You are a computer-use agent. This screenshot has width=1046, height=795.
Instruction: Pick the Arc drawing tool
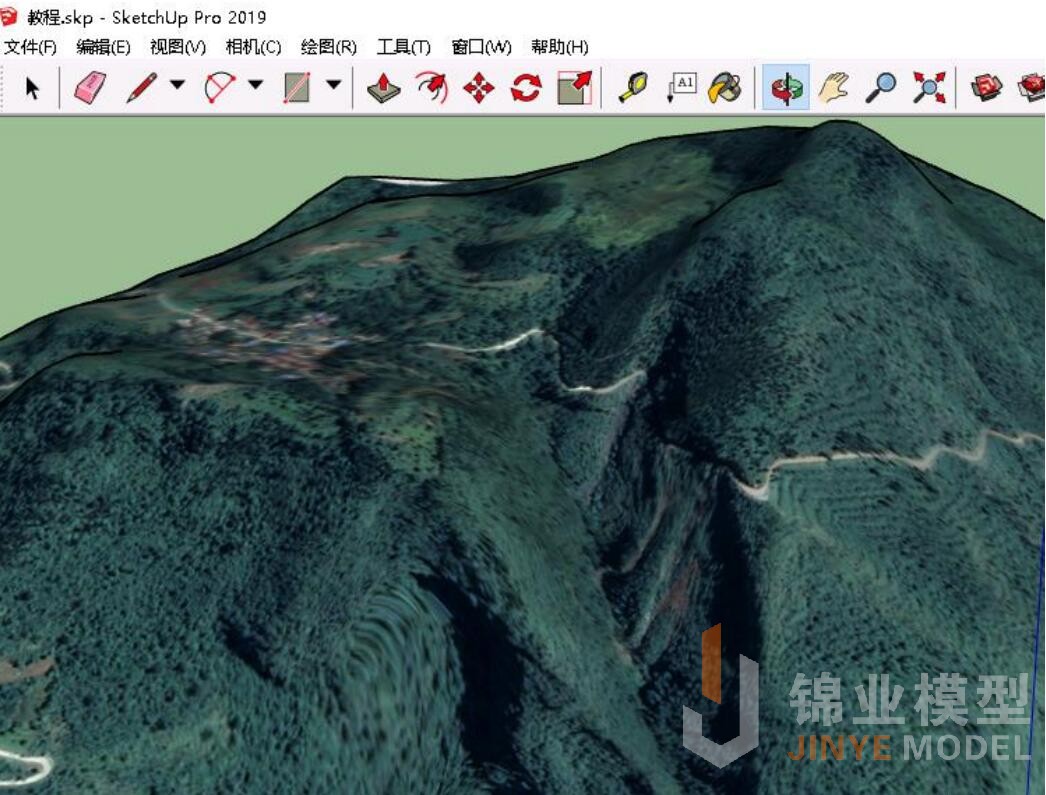click(x=220, y=87)
